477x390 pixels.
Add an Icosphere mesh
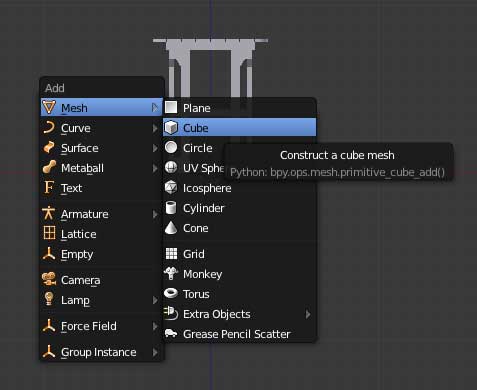click(x=239, y=188)
